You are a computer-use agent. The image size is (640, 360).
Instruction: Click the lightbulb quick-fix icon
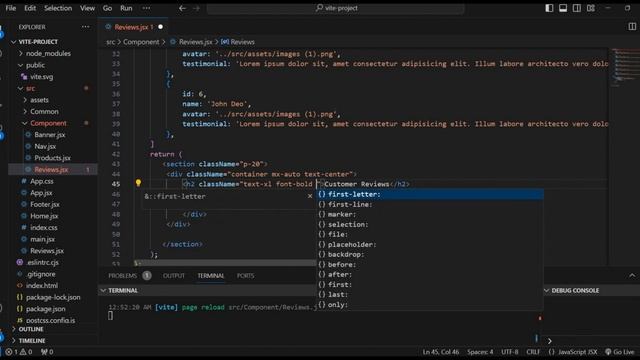138,183
